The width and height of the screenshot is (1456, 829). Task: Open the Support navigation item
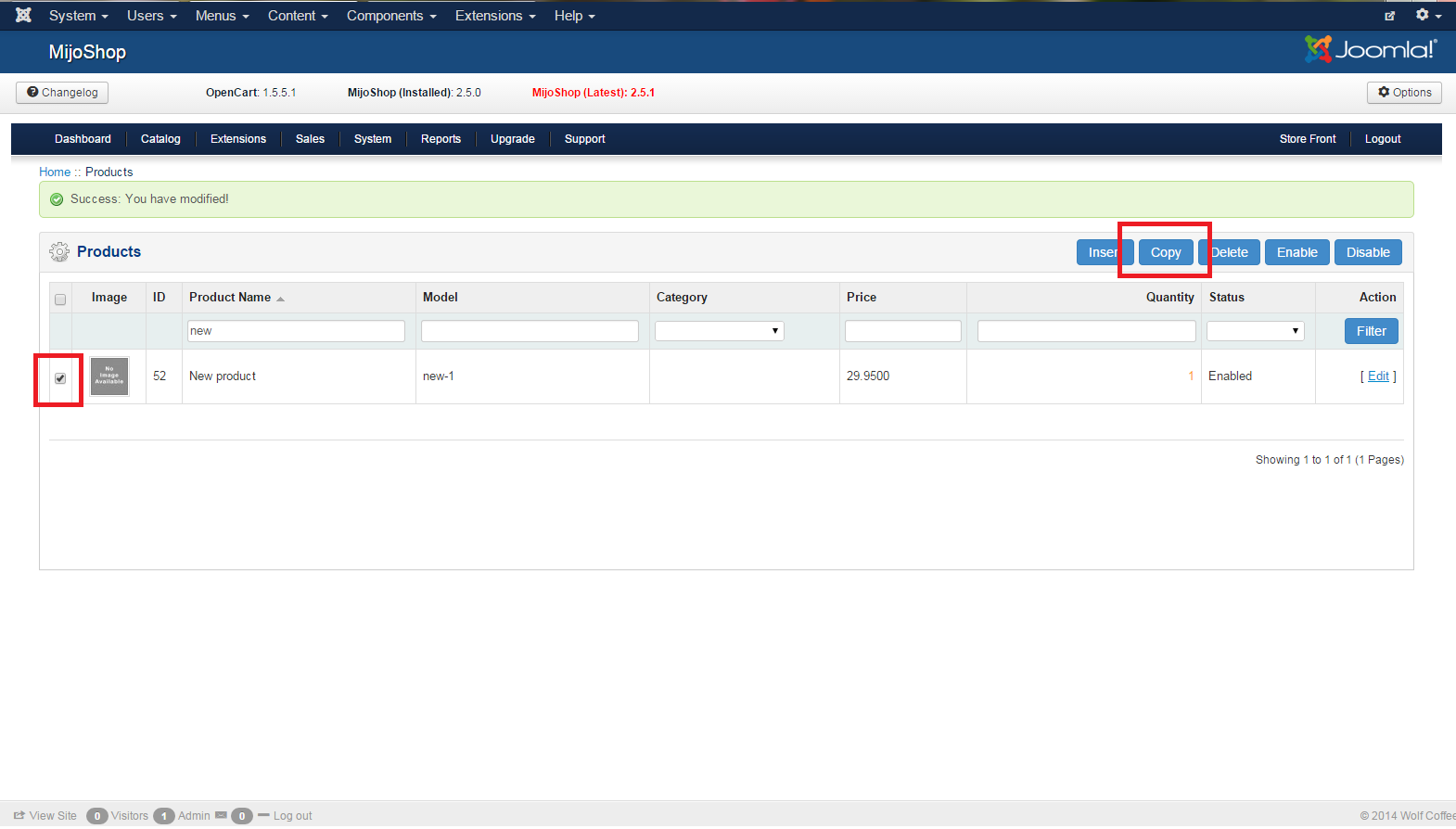point(584,139)
